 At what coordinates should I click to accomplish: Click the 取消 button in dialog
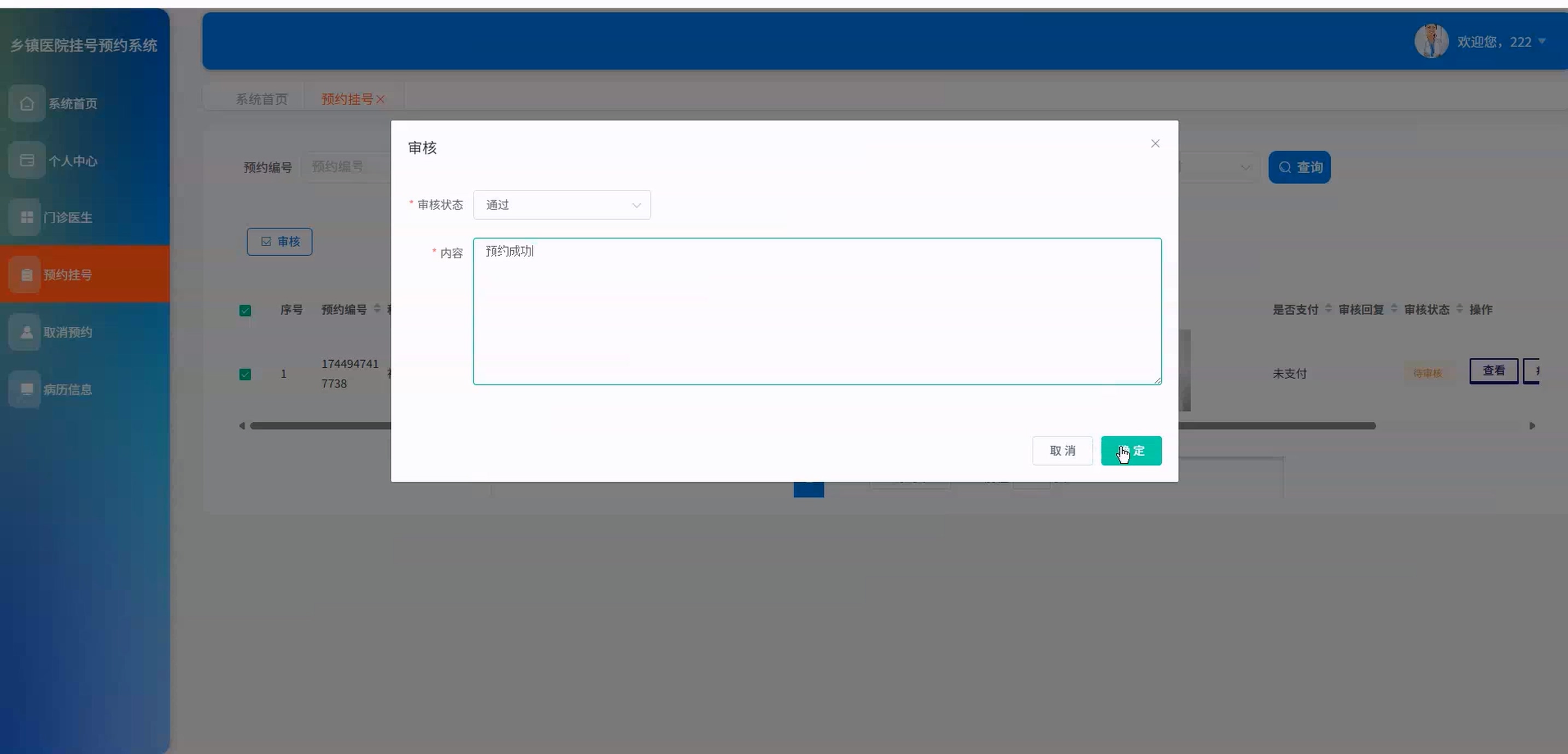tap(1062, 451)
